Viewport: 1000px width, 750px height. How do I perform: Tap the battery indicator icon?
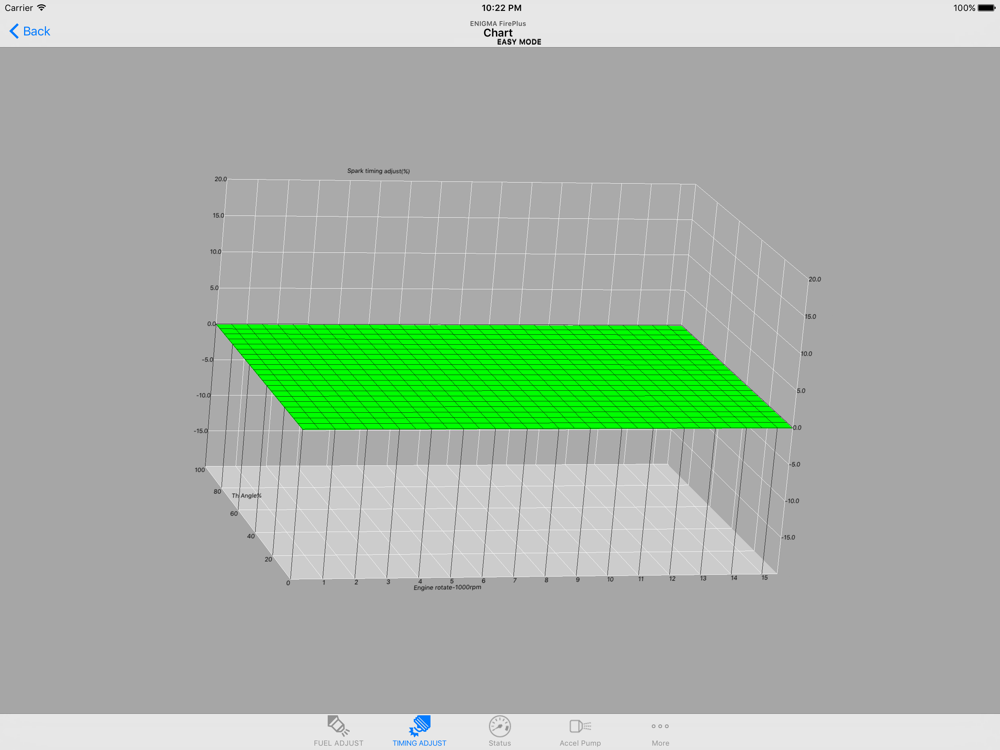(986, 8)
